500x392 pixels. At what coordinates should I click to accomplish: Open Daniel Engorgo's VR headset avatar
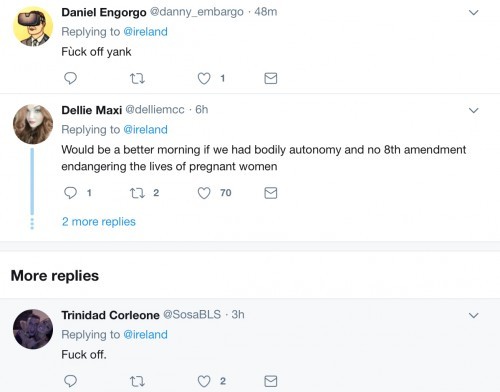pos(33,26)
